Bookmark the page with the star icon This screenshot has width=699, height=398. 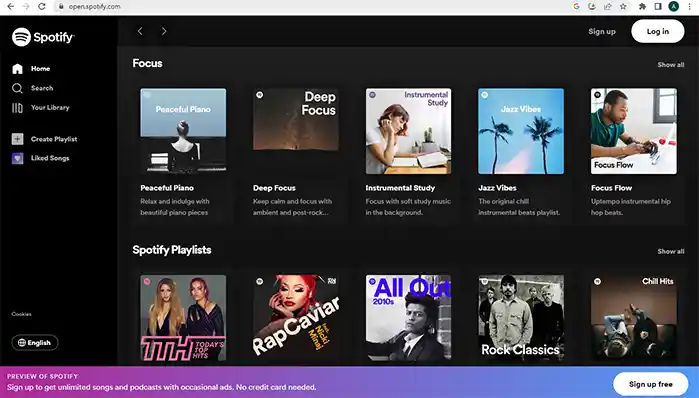tap(623, 6)
